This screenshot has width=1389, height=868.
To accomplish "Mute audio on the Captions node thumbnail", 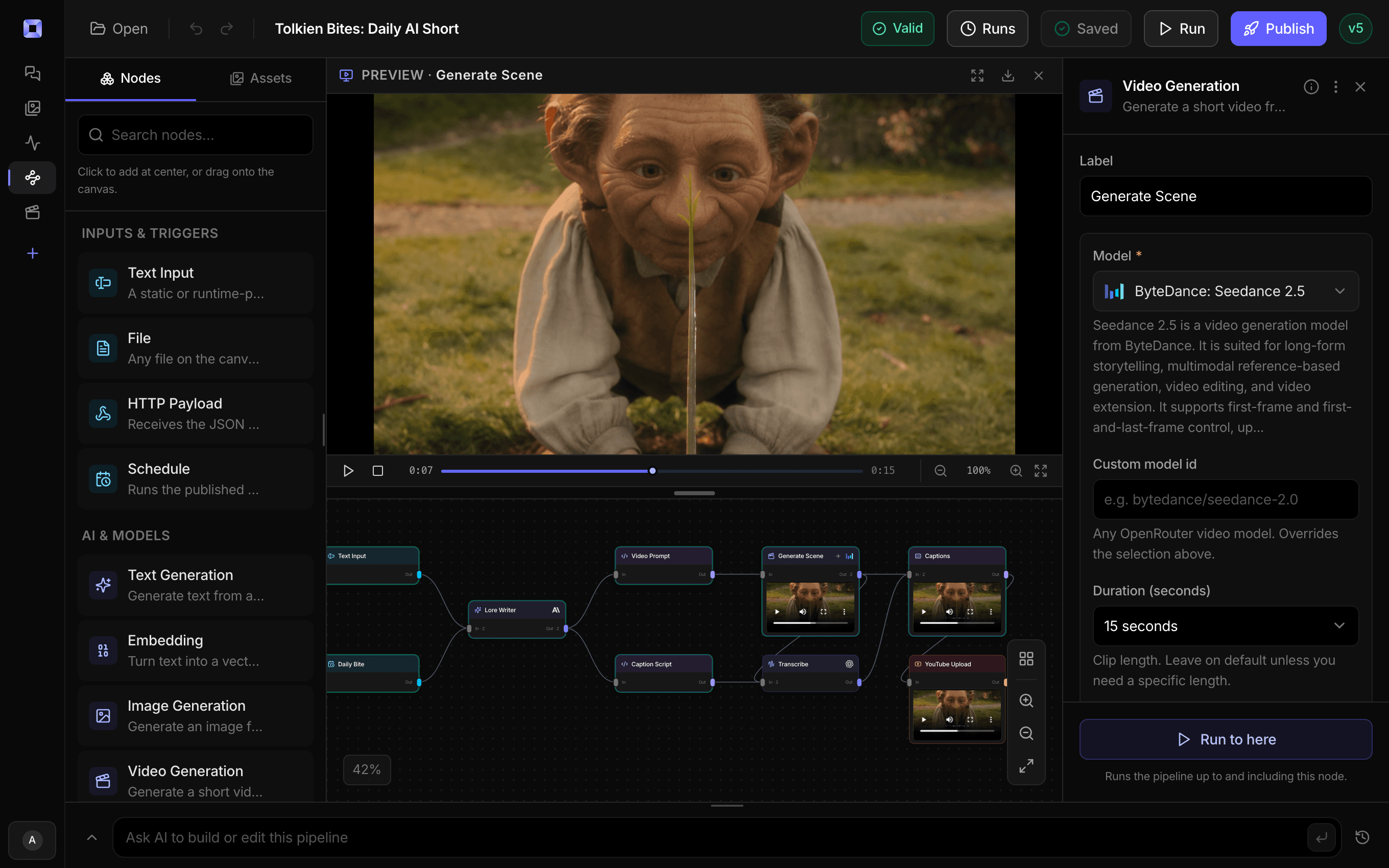I will pyautogui.click(x=949, y=611).
